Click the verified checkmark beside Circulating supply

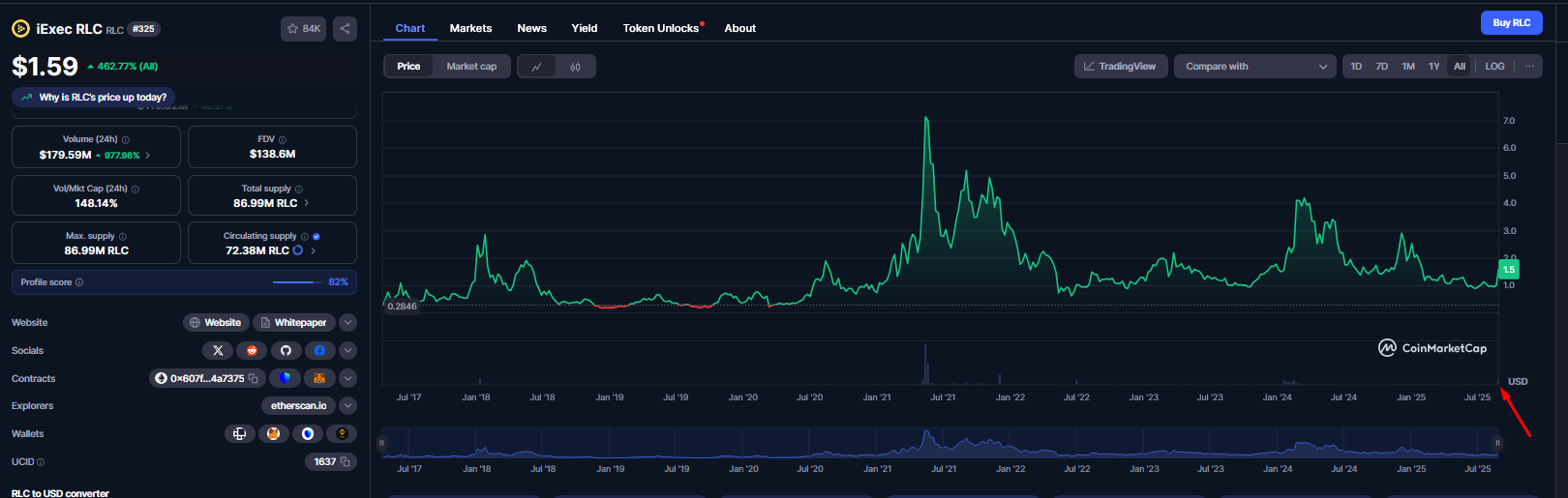coord(317,236)
